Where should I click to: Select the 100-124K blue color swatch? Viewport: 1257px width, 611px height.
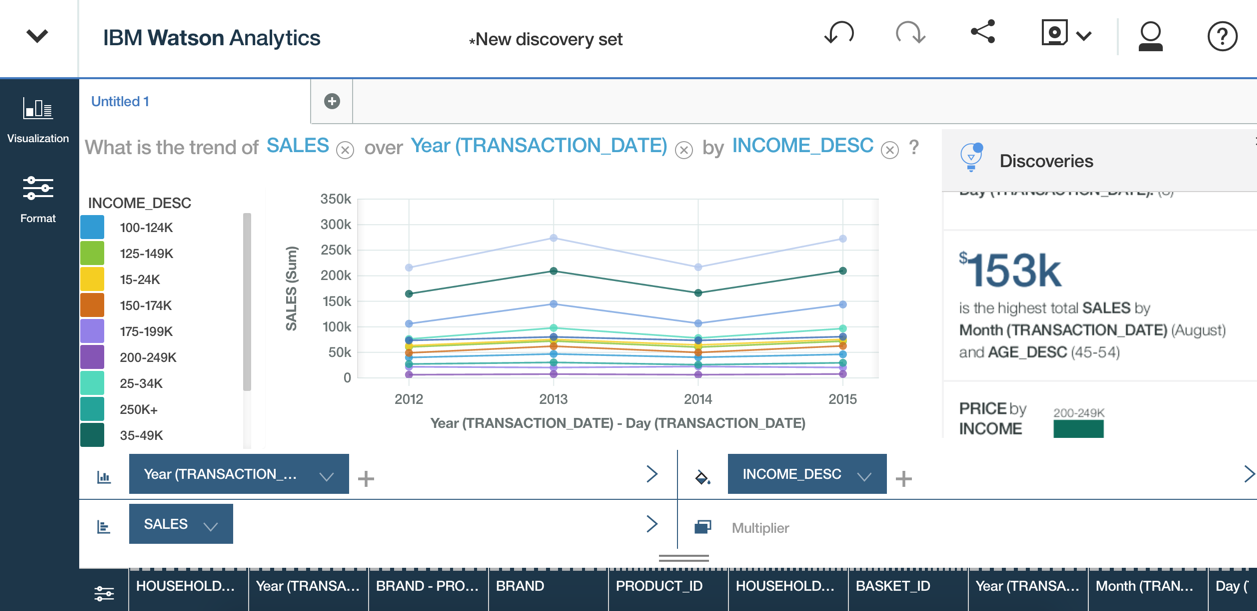pos(92,227)
